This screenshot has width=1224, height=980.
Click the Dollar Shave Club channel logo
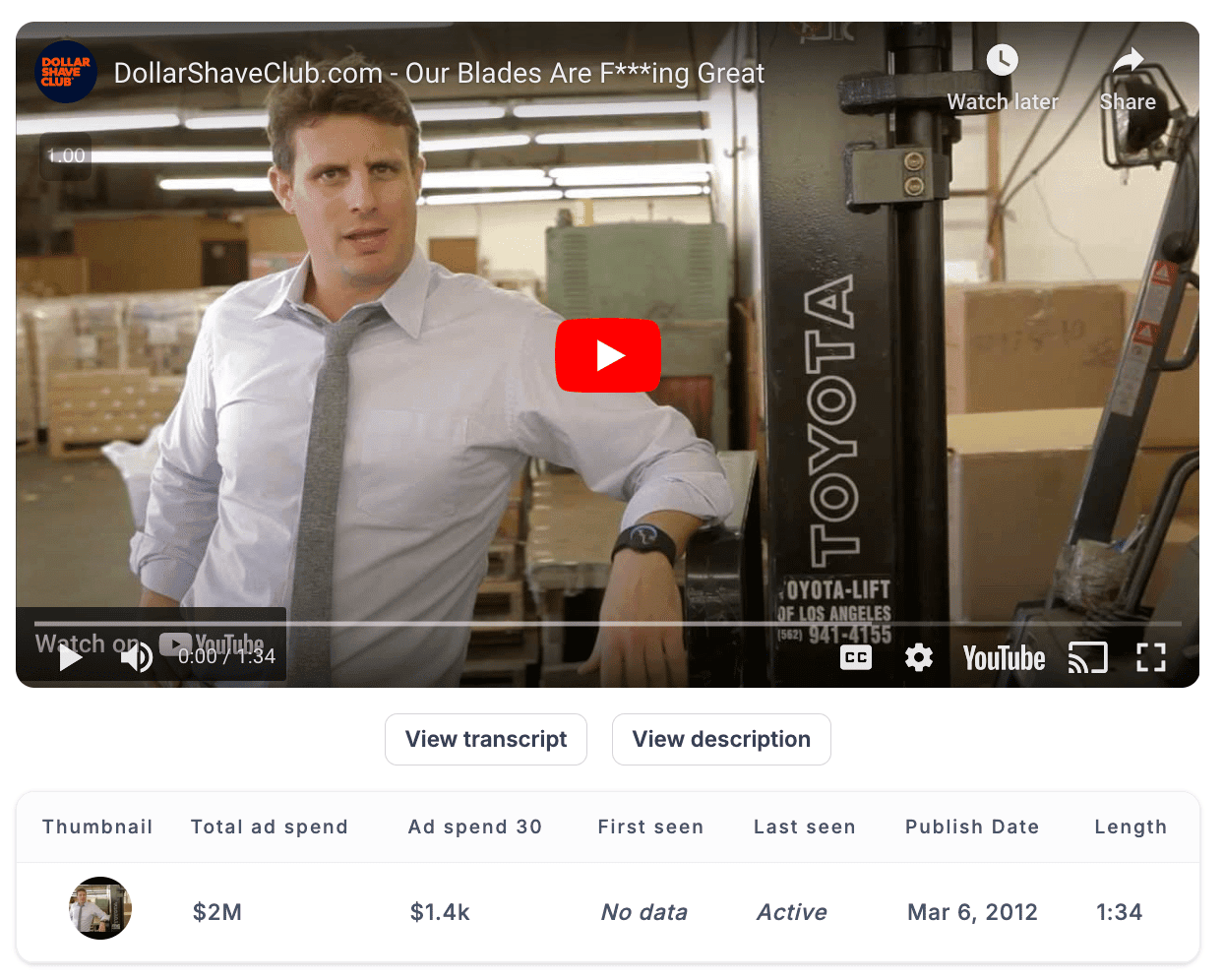66,72
